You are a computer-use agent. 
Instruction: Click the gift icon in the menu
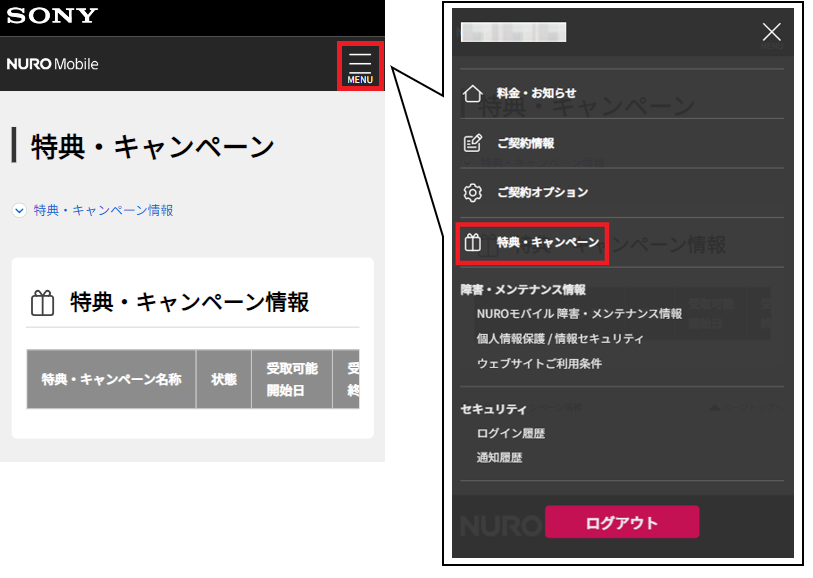click(x=472, y=242)
